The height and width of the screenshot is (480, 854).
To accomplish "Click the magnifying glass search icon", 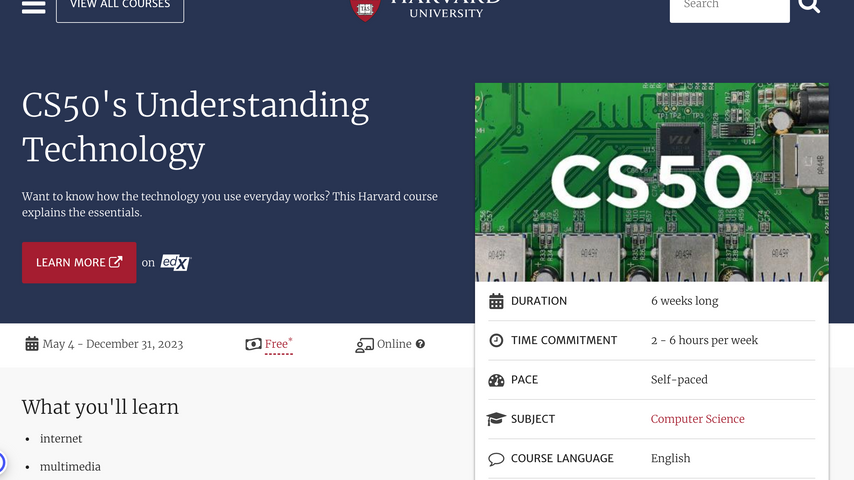I will coord(809,5).
